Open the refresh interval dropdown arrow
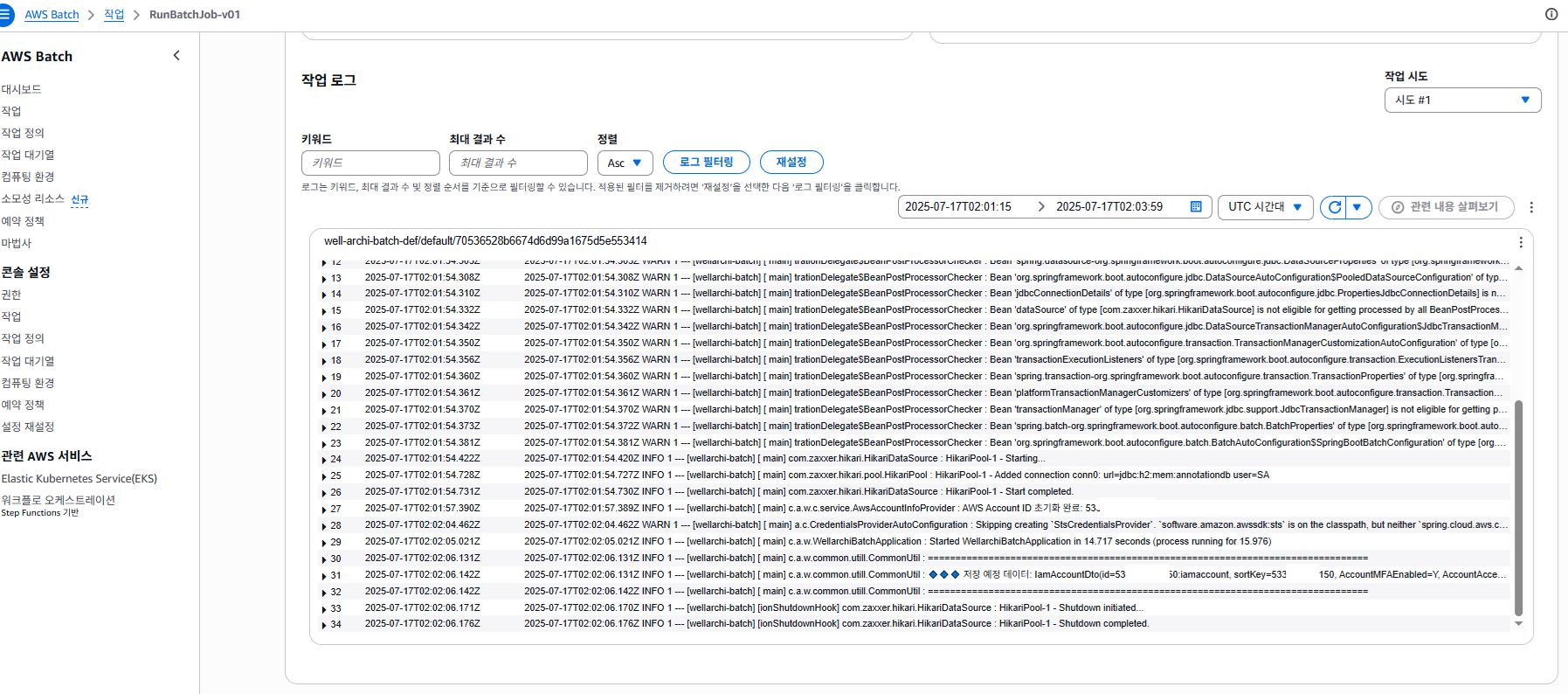The width and height of the screenshot is (1568, 694). click(x=1357, y=207)
